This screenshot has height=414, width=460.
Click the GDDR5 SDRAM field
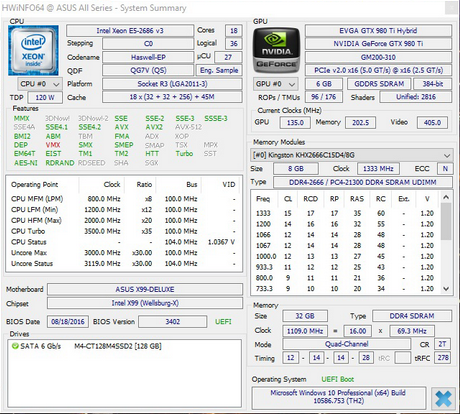click(379, 84)
